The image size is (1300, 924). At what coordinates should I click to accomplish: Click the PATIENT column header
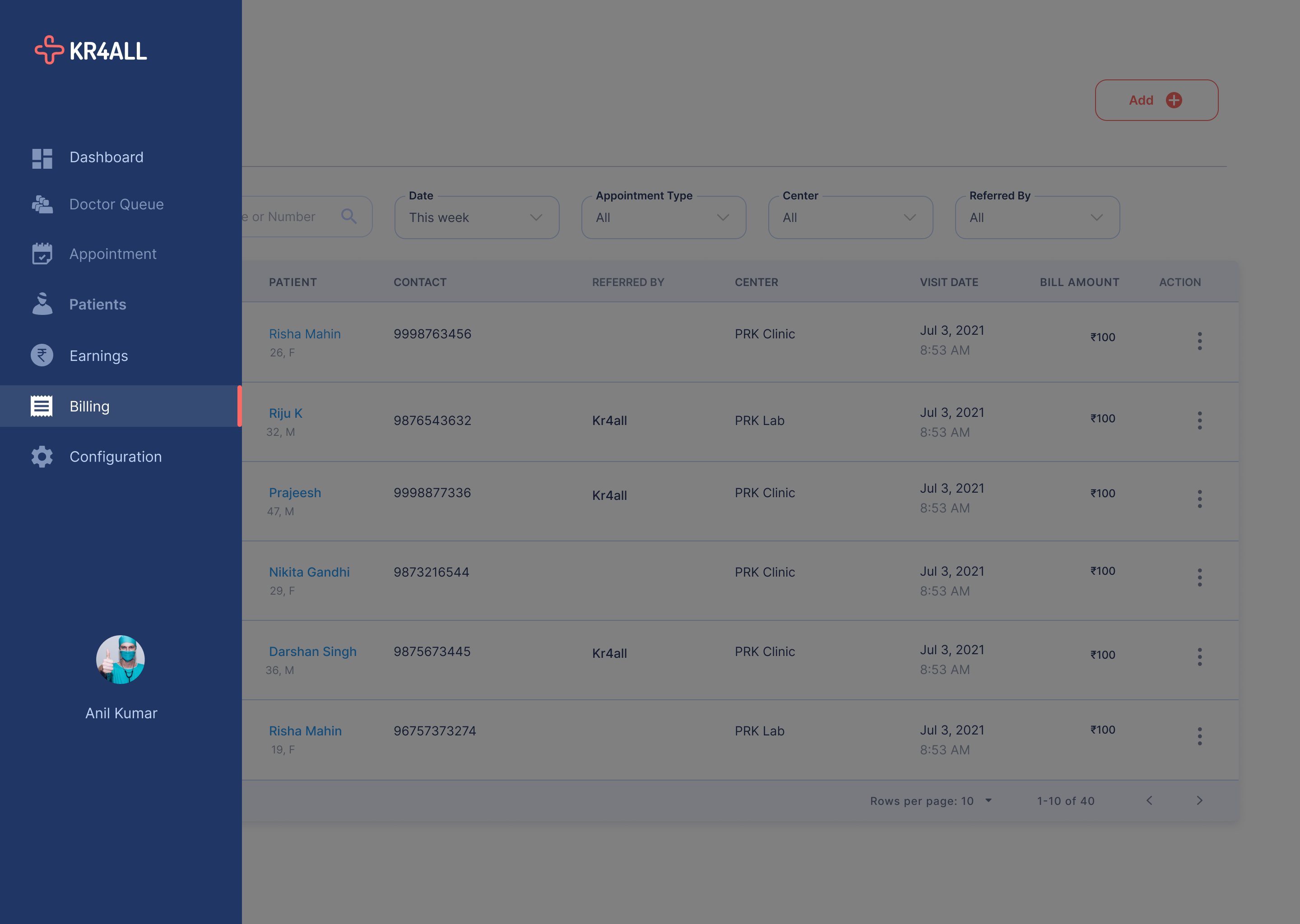pyautogui.click(x=292, y=282)
